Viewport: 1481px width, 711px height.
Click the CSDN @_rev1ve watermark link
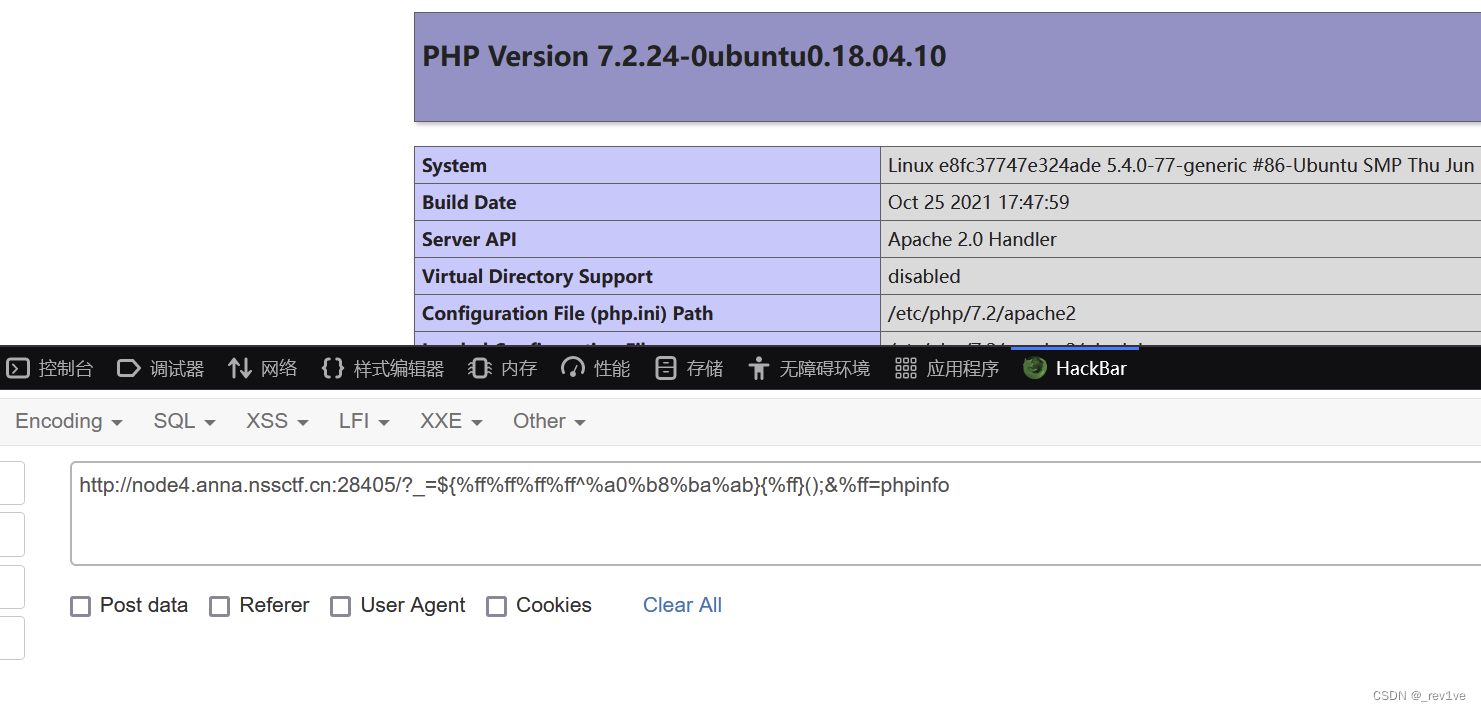click(1420, 695)
